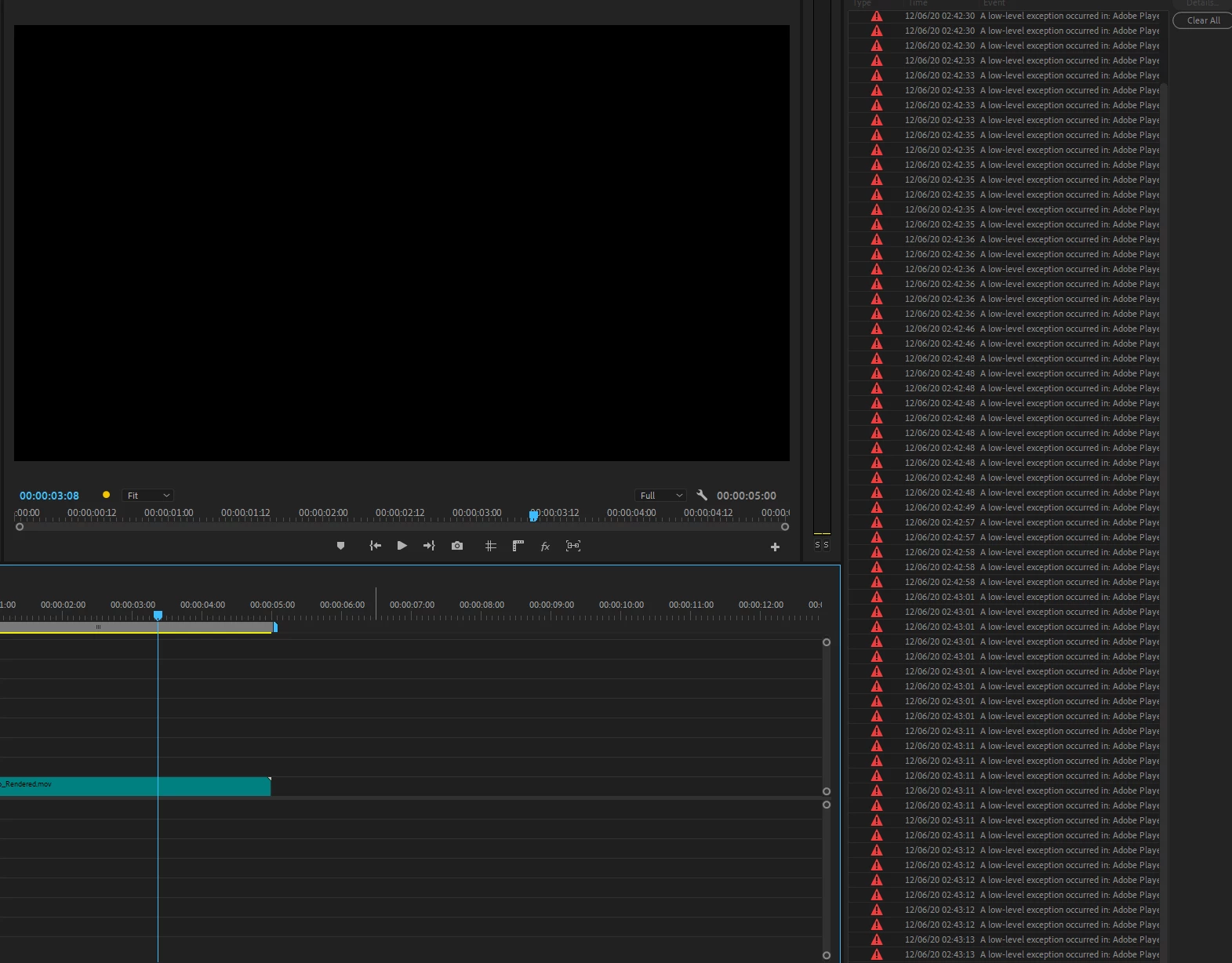The image size is (1232, 963).
Task: Open the Fit zoom level dropdown
Action: (x=147, y=496)
